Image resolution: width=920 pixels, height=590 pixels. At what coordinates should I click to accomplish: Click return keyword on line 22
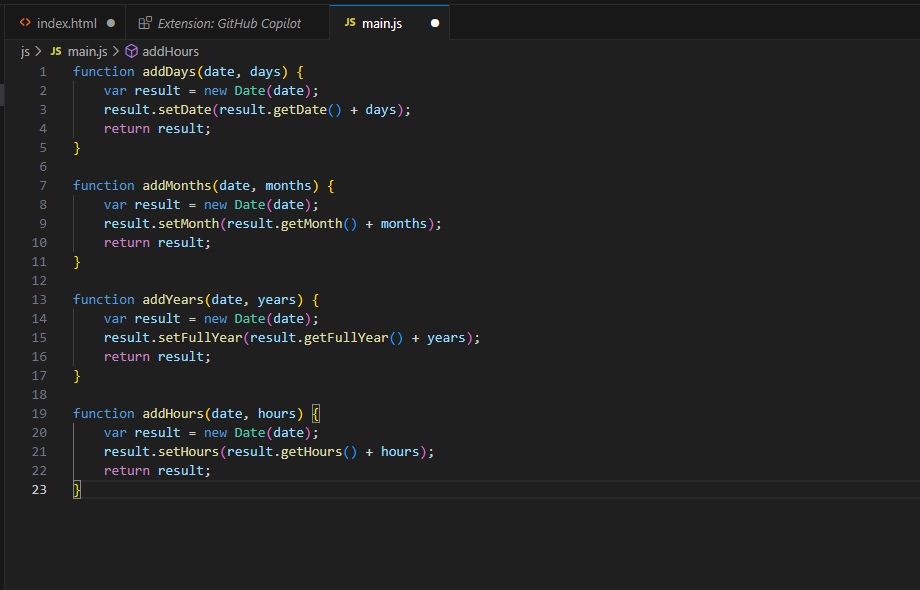pyautogui.click(x=127, y=471)
